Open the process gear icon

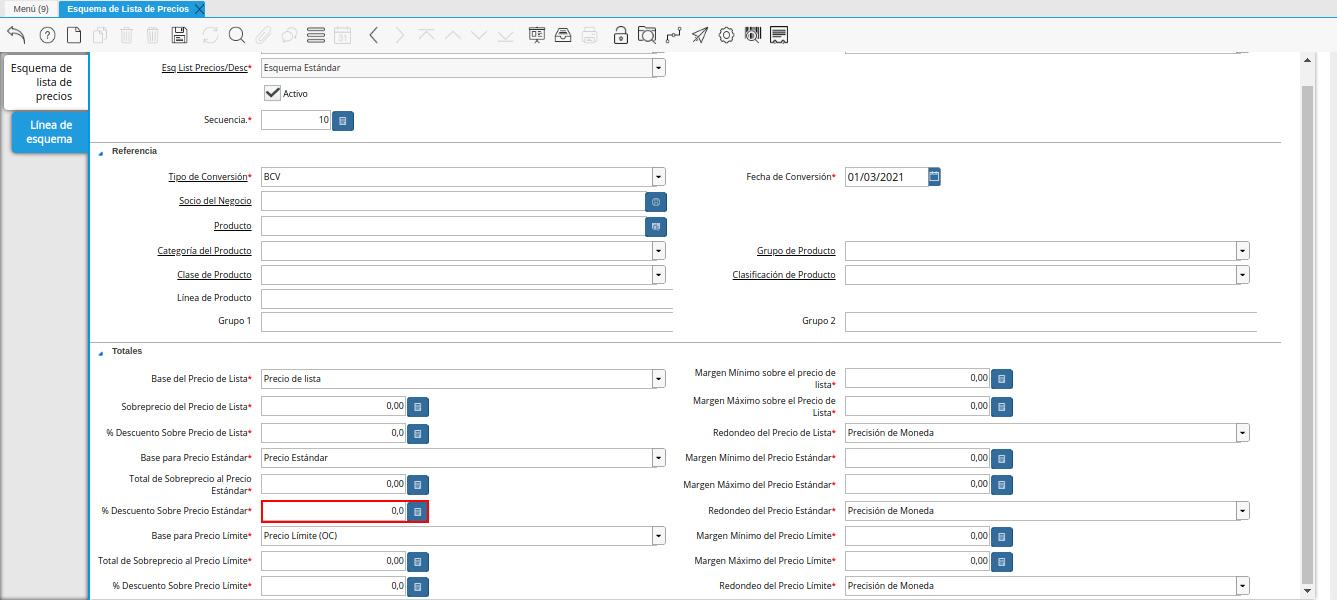(x=727, y=35)
